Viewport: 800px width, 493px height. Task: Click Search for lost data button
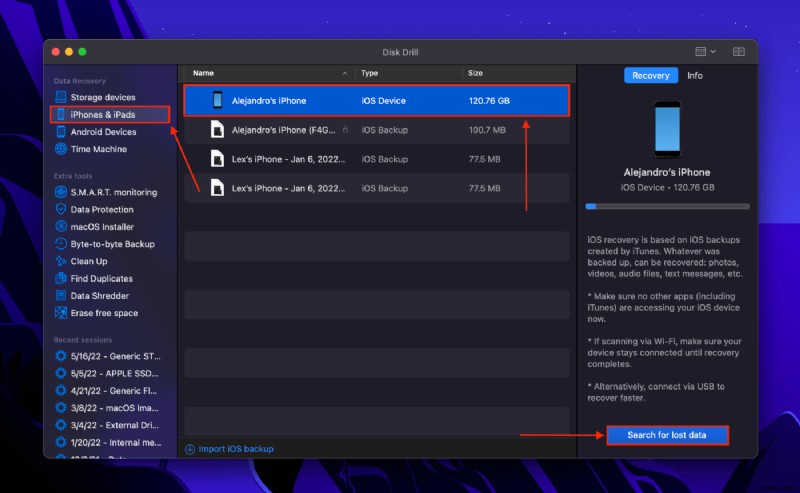667,435
